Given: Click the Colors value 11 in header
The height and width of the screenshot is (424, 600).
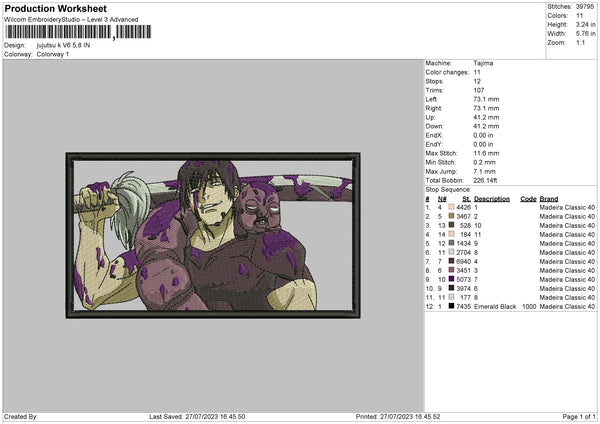Looking at the screenshot, I should point(579,16).
